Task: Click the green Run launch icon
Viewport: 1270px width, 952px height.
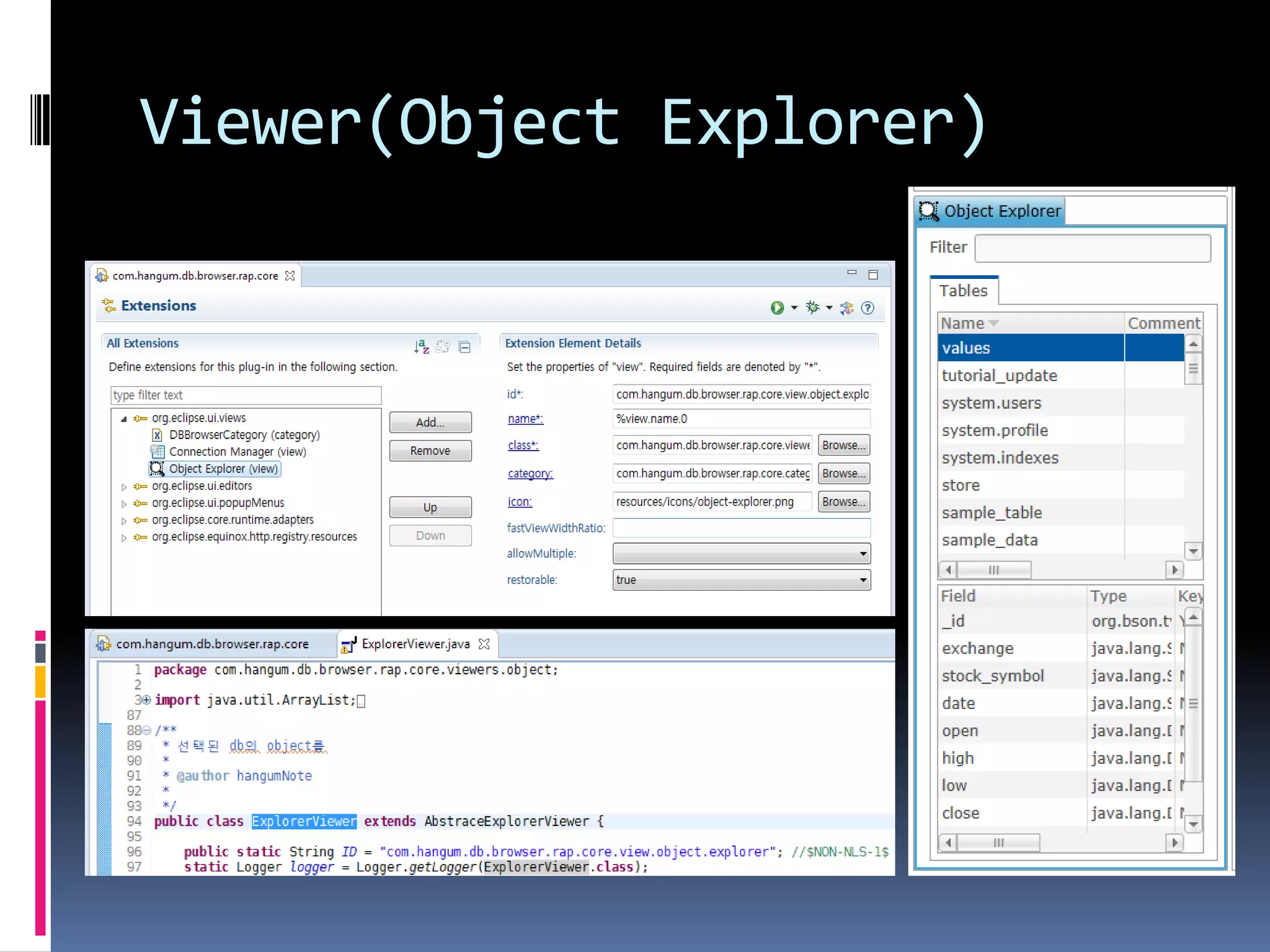Action: pyautogui.click(x=776, y=308)
